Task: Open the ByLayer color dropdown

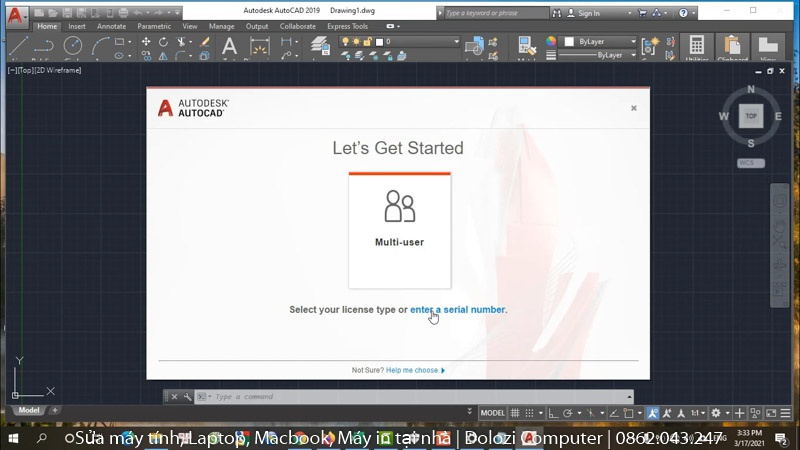Action: coord(633,41)
